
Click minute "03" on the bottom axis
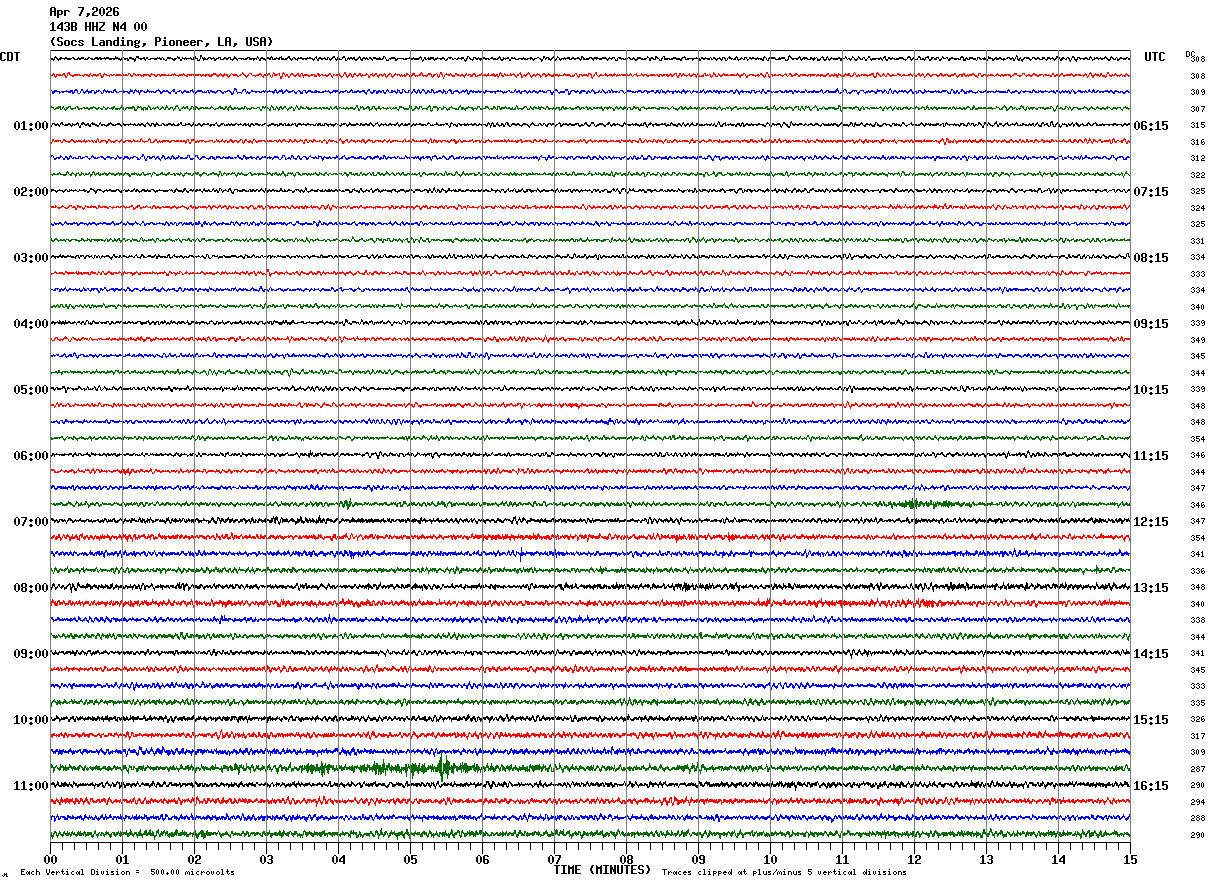[266, 859]
